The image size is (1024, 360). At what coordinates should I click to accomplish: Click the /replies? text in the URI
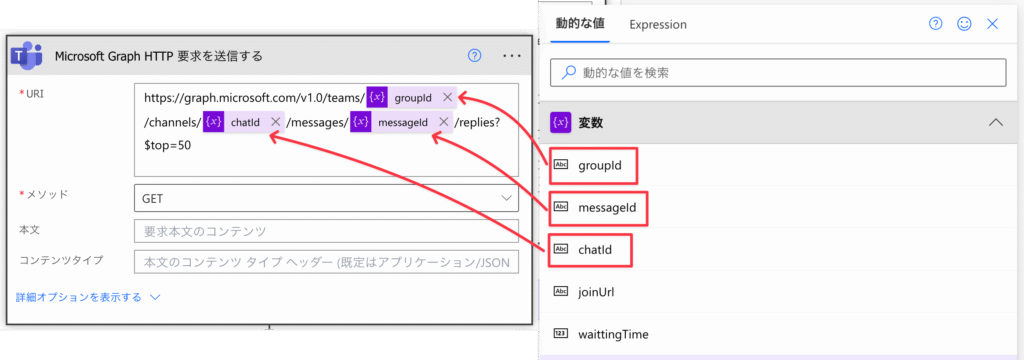coord(477,122)
